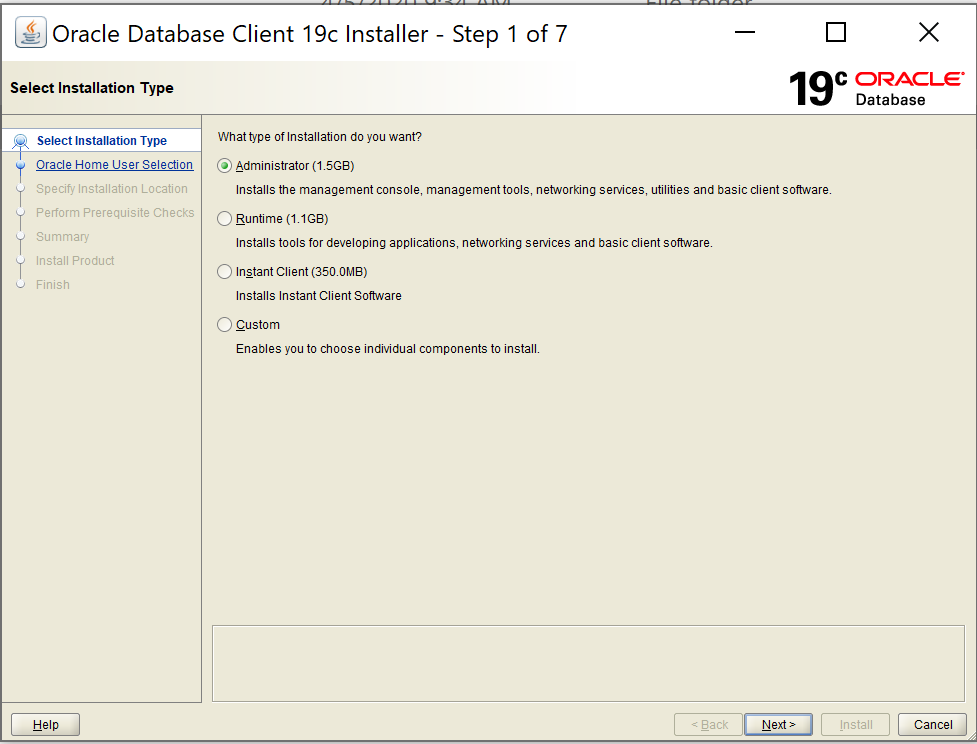The width and height of the screenshot is (977, 744).
Task: Select the Administrator (1.5GB) installation type
Action: click(x=225, y=166)
